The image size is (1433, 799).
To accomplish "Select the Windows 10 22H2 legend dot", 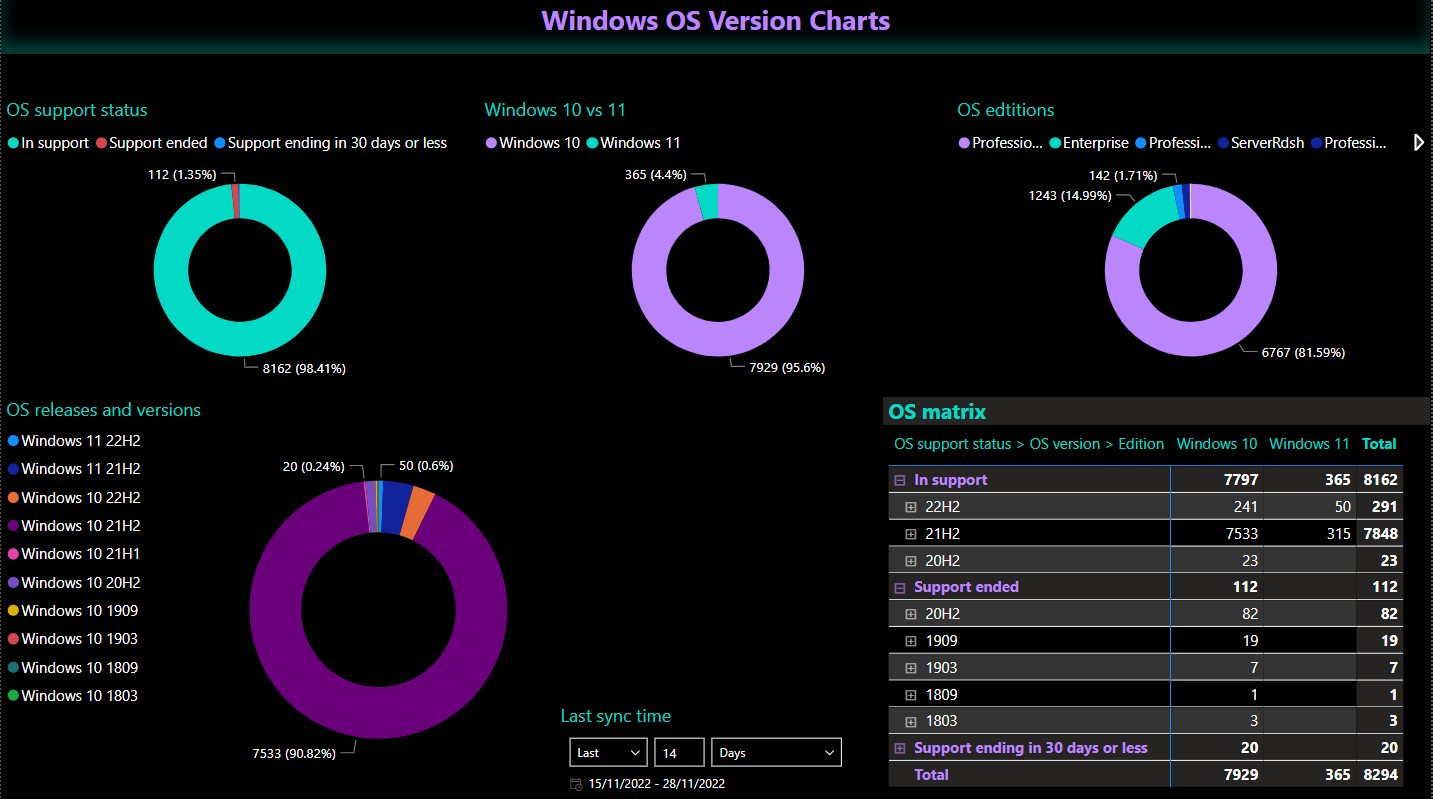I will click(13, 498).
